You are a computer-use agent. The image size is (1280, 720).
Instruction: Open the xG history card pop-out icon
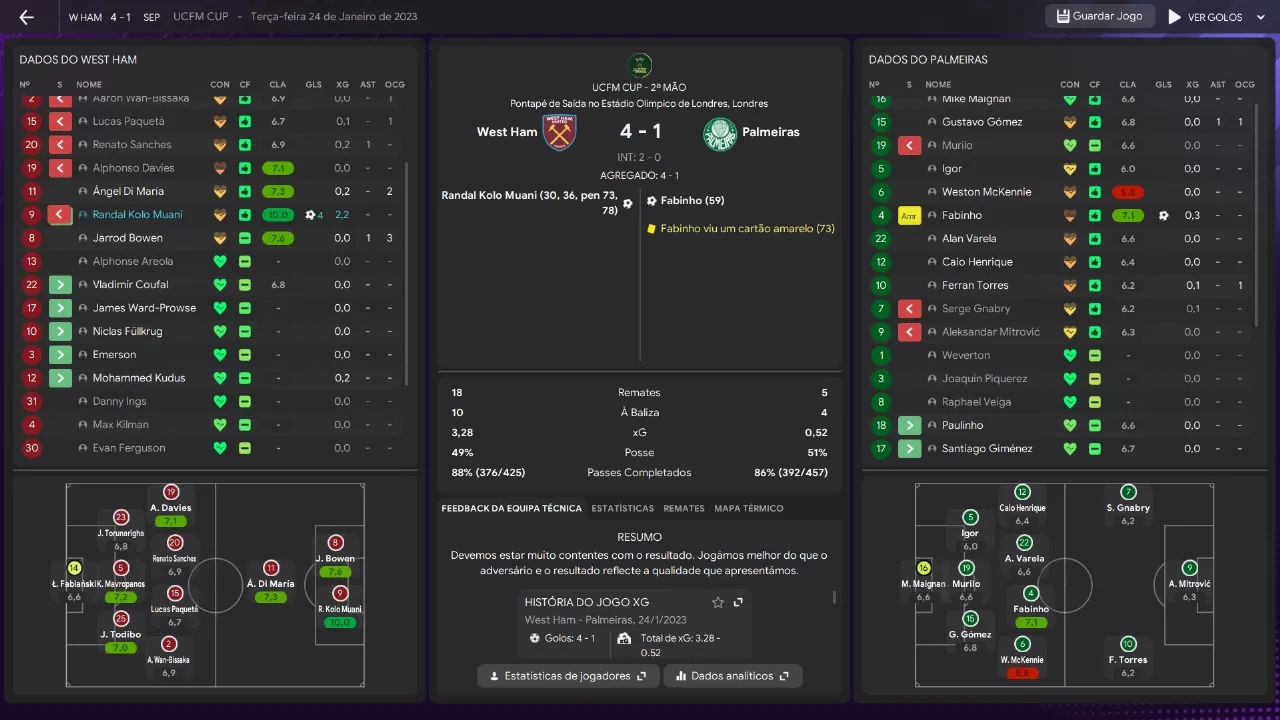(x=738, y=602)
